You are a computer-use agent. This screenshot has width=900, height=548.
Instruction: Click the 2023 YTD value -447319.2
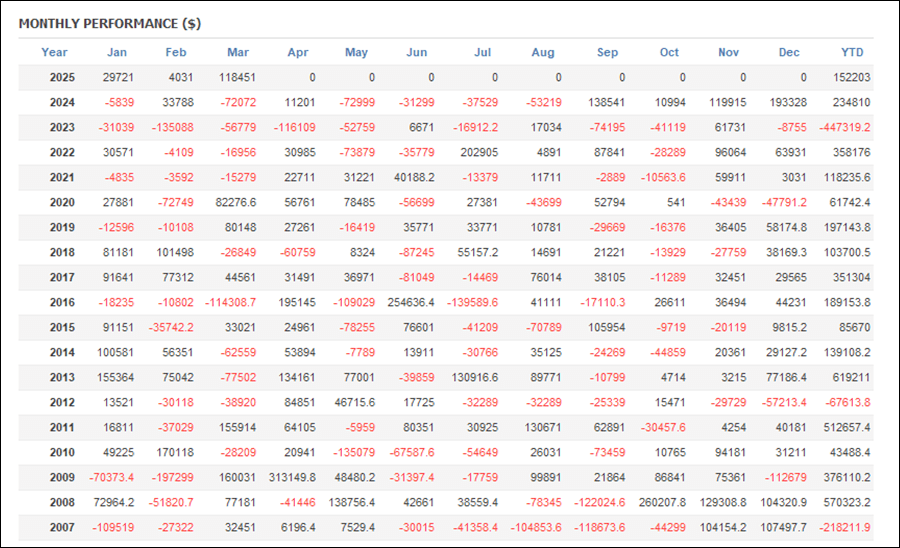(x=845, y=127)
